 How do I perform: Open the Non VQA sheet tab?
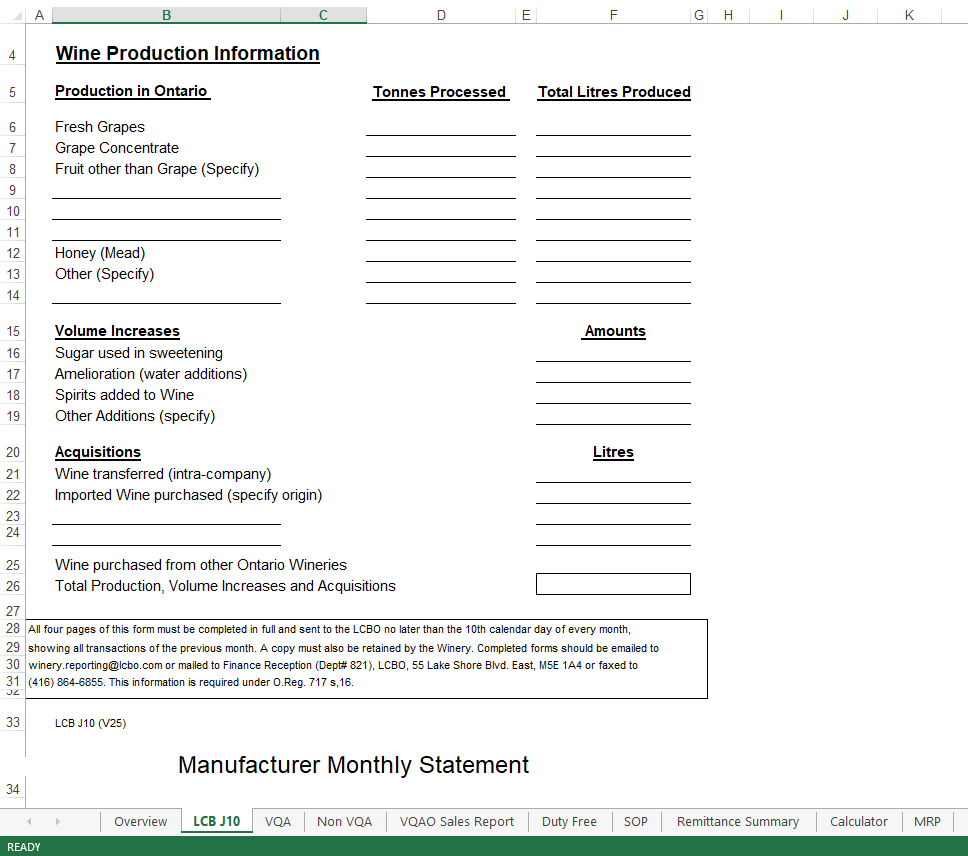coord(344,821)
